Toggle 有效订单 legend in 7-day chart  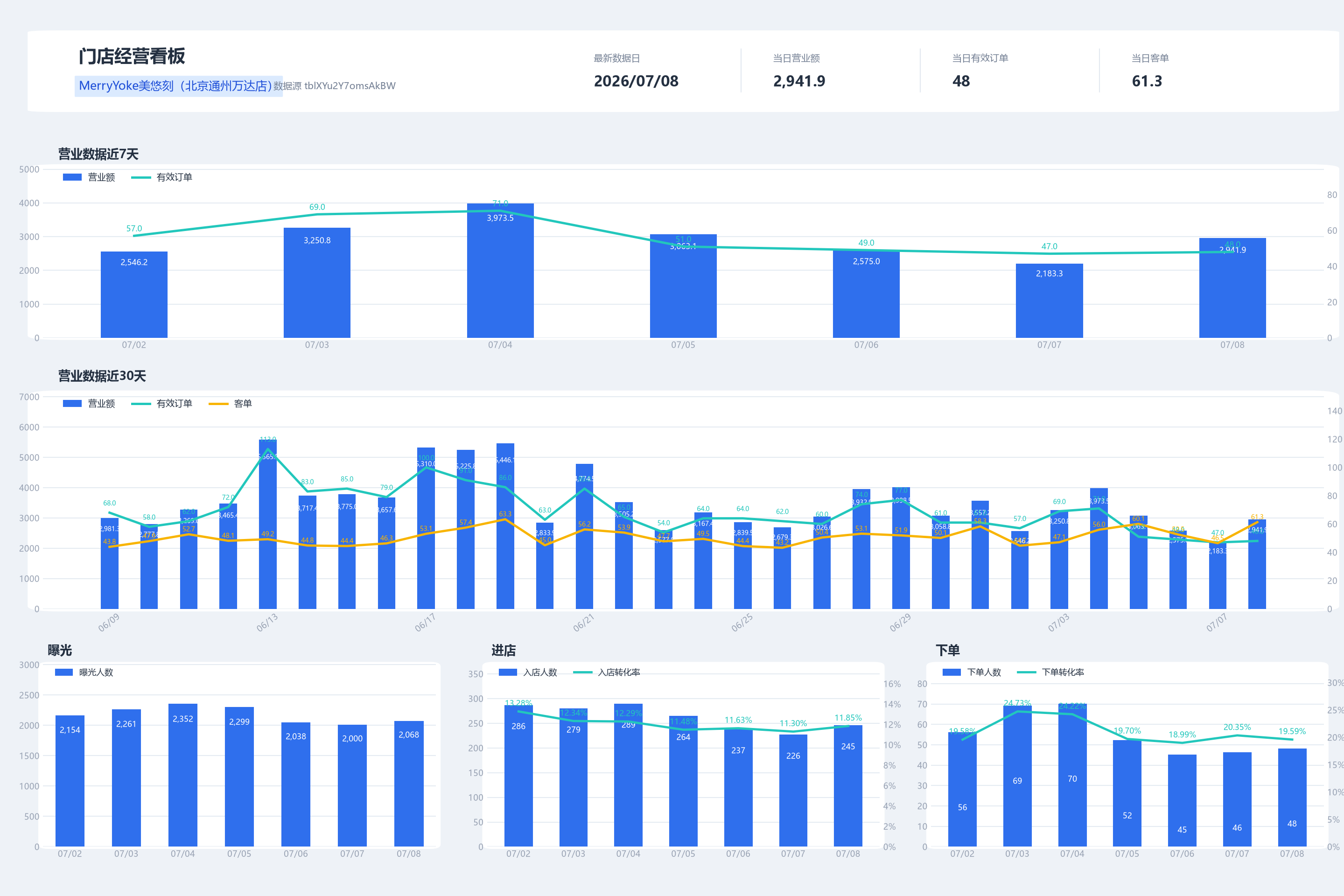click(x=162, y=177)
